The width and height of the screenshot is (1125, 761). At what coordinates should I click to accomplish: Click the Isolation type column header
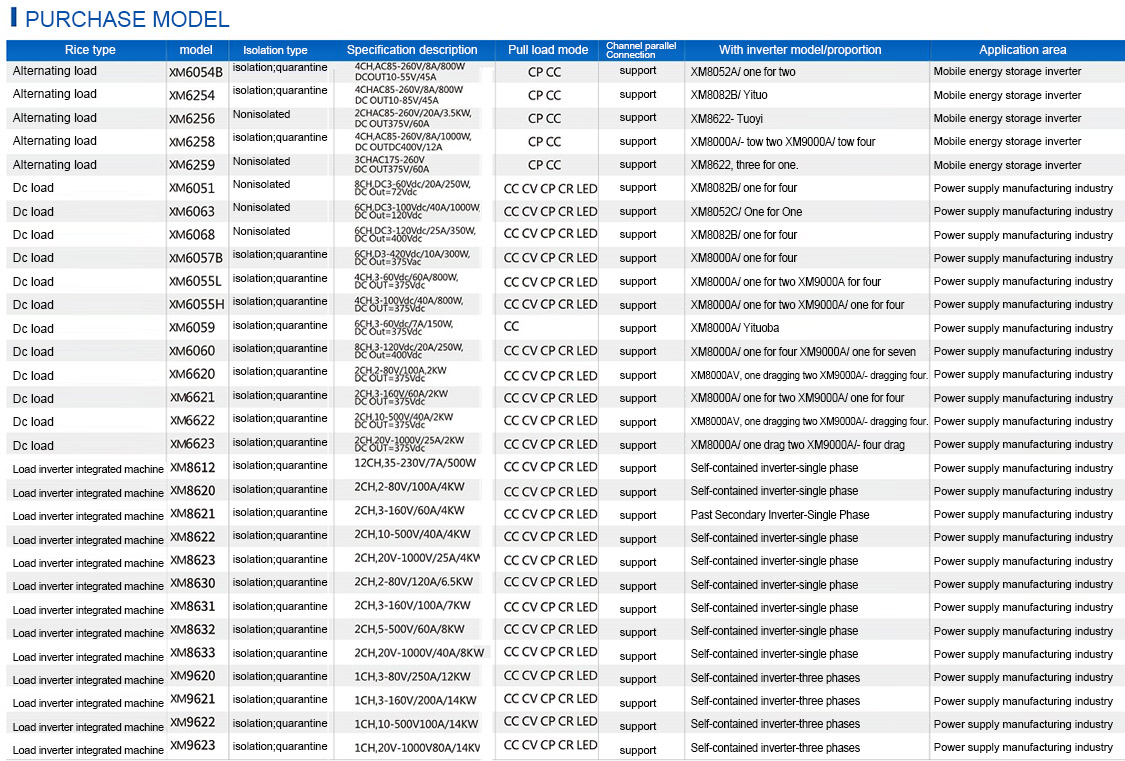coord(275,50)
